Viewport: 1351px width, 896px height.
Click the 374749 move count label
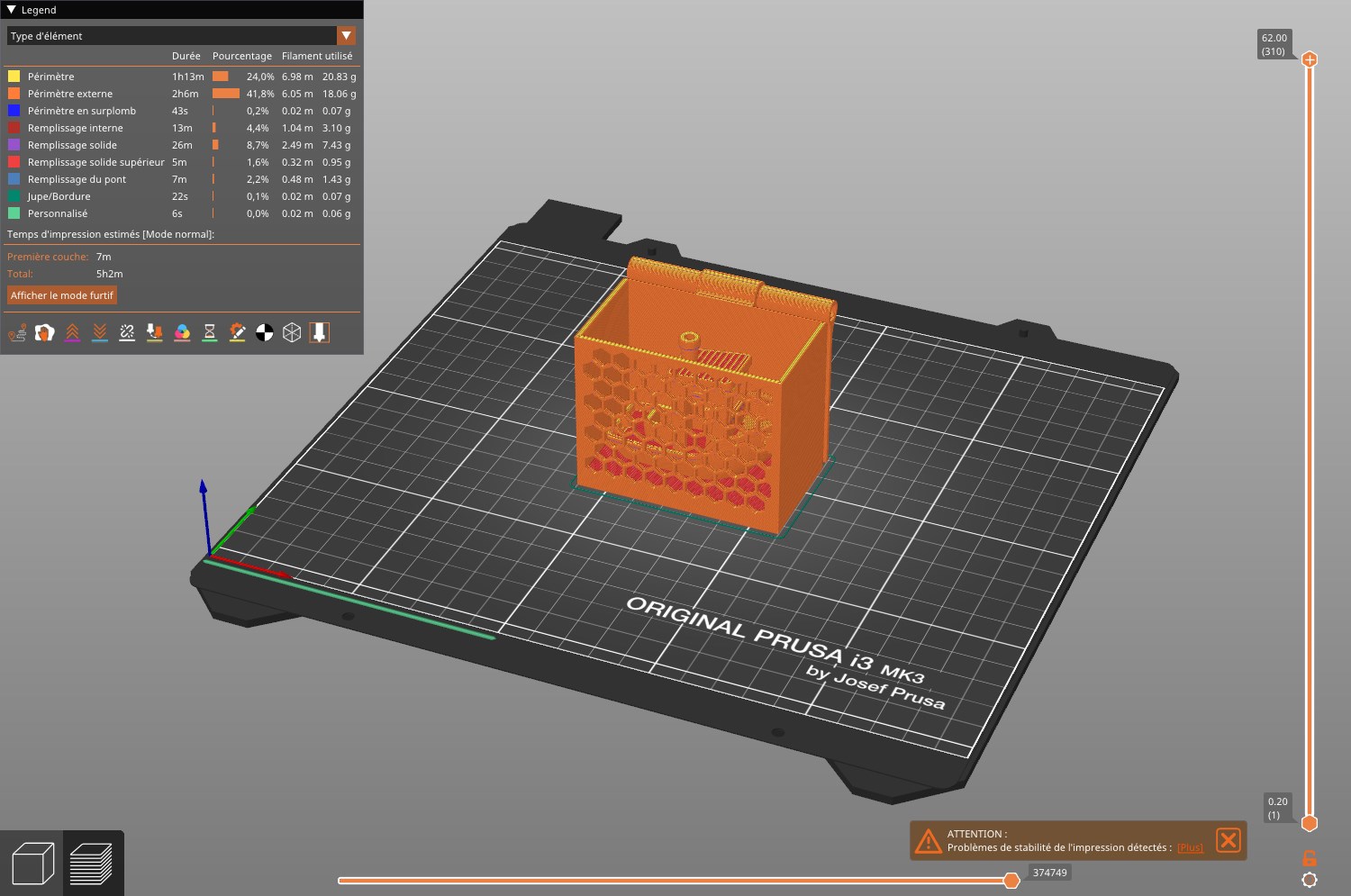[1050, 873]
